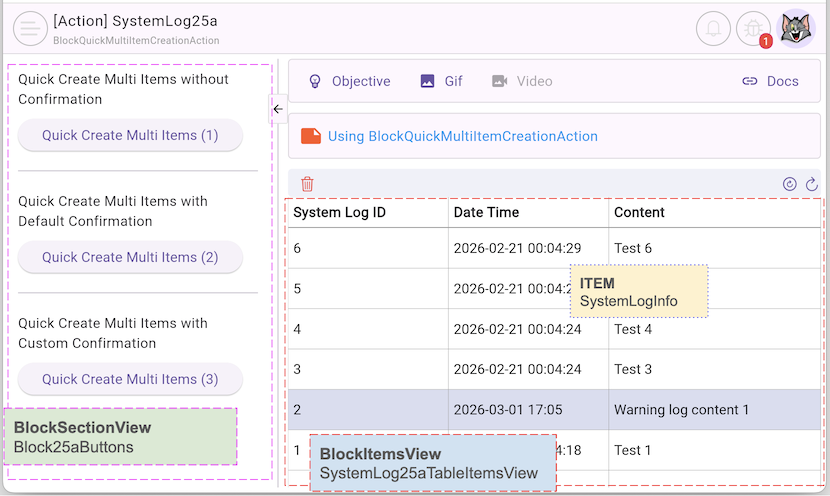Click the System Log ID column header
Image resolution: width=830 pixels, height=496 pixels.
pyautogui.click(x=340, y=212)
